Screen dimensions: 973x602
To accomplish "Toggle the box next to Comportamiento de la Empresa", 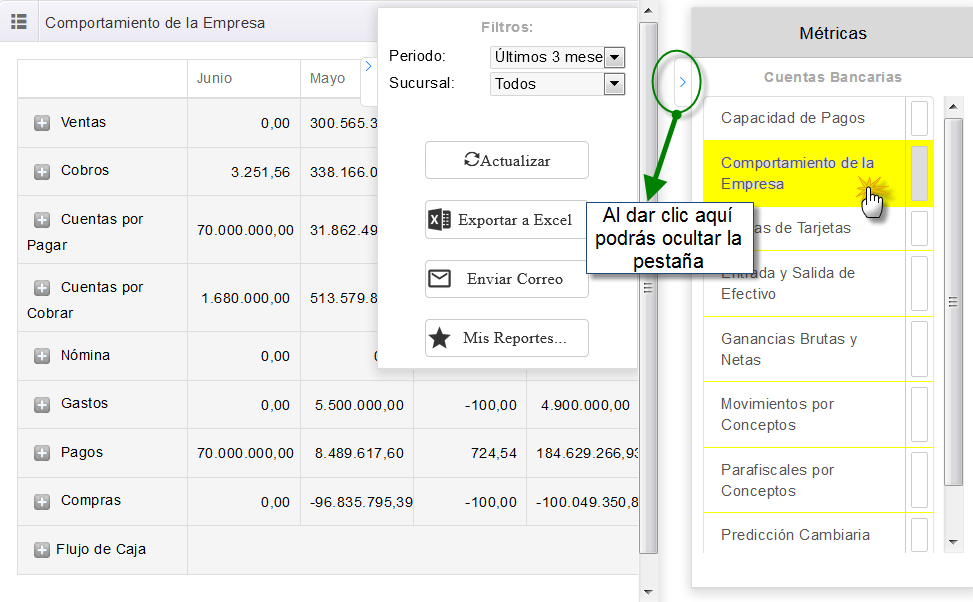I will [x=919, y=173].
